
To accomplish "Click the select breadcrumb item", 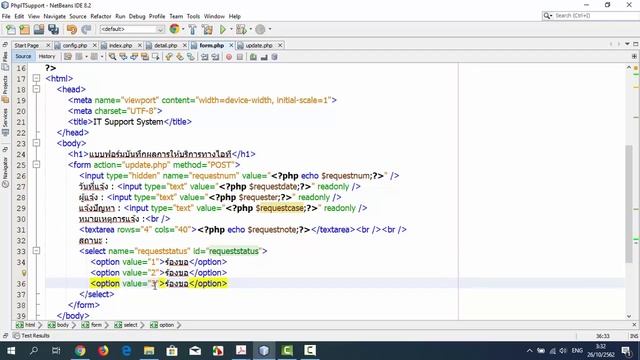I will coord(126,325).
